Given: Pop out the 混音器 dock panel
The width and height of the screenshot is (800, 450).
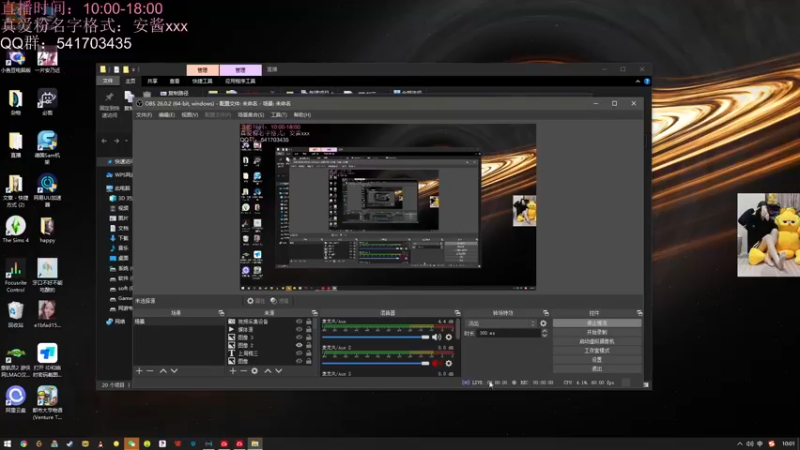Looking at the screenshot, I should pos(457,313).
